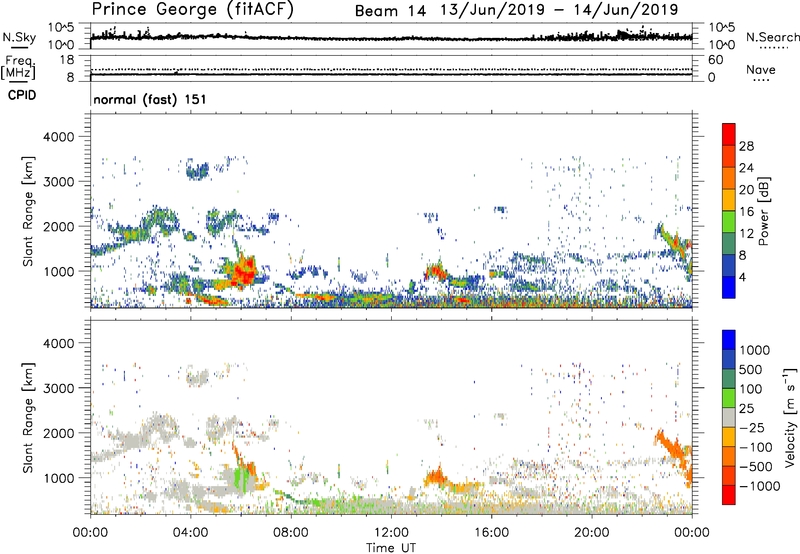Click the '12:00' time axis label
The width and height of the screenshot is (800, 554).
(x=391, y=533)
